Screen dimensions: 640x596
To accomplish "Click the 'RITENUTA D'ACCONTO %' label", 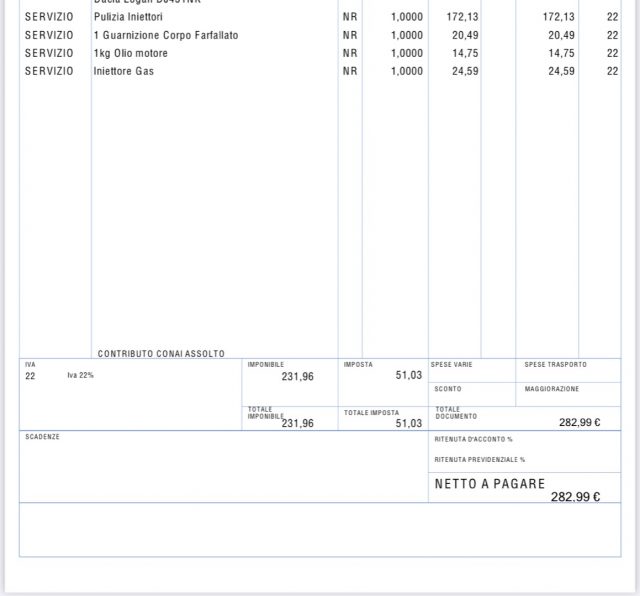I will [473, 439].
